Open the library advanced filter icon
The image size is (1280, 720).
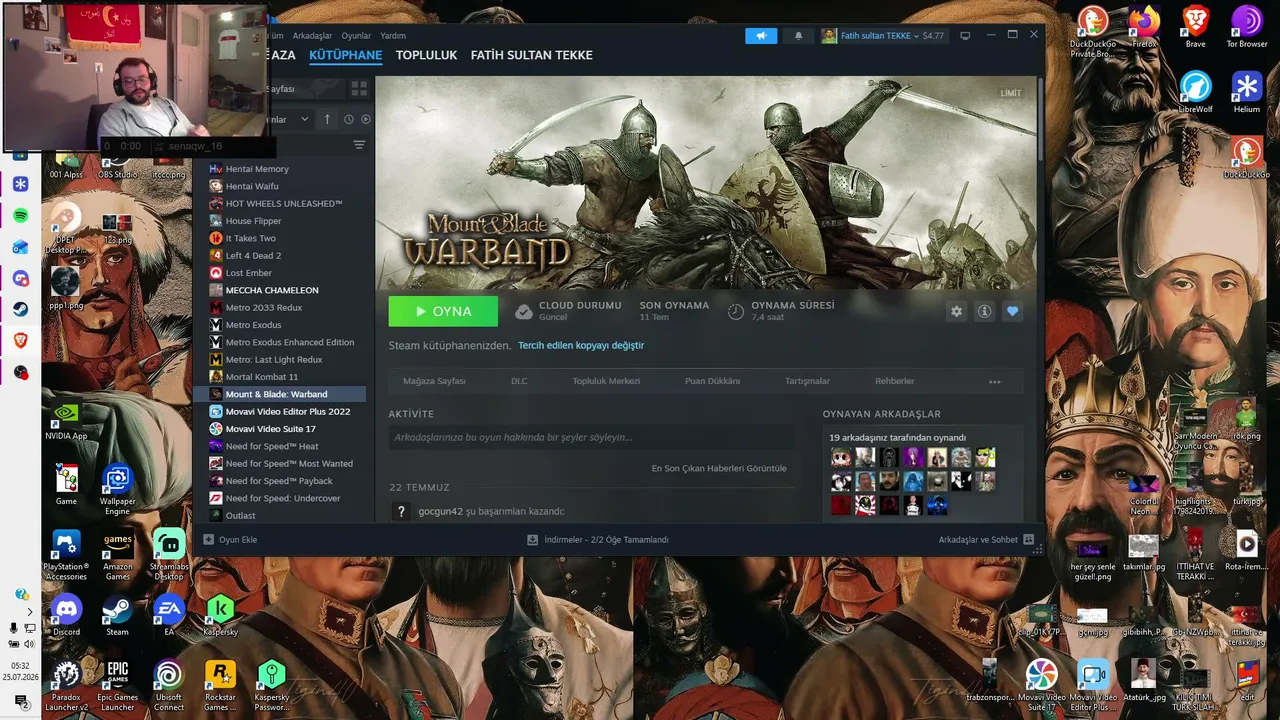(359, 145)
